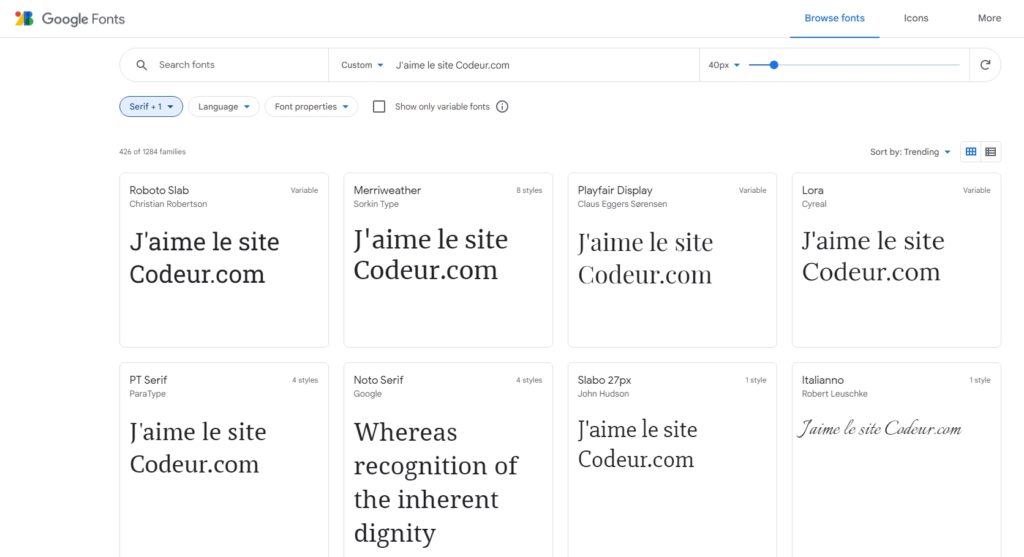Open variable fonts info icon
1024x557 pixels.
[502, 107]
